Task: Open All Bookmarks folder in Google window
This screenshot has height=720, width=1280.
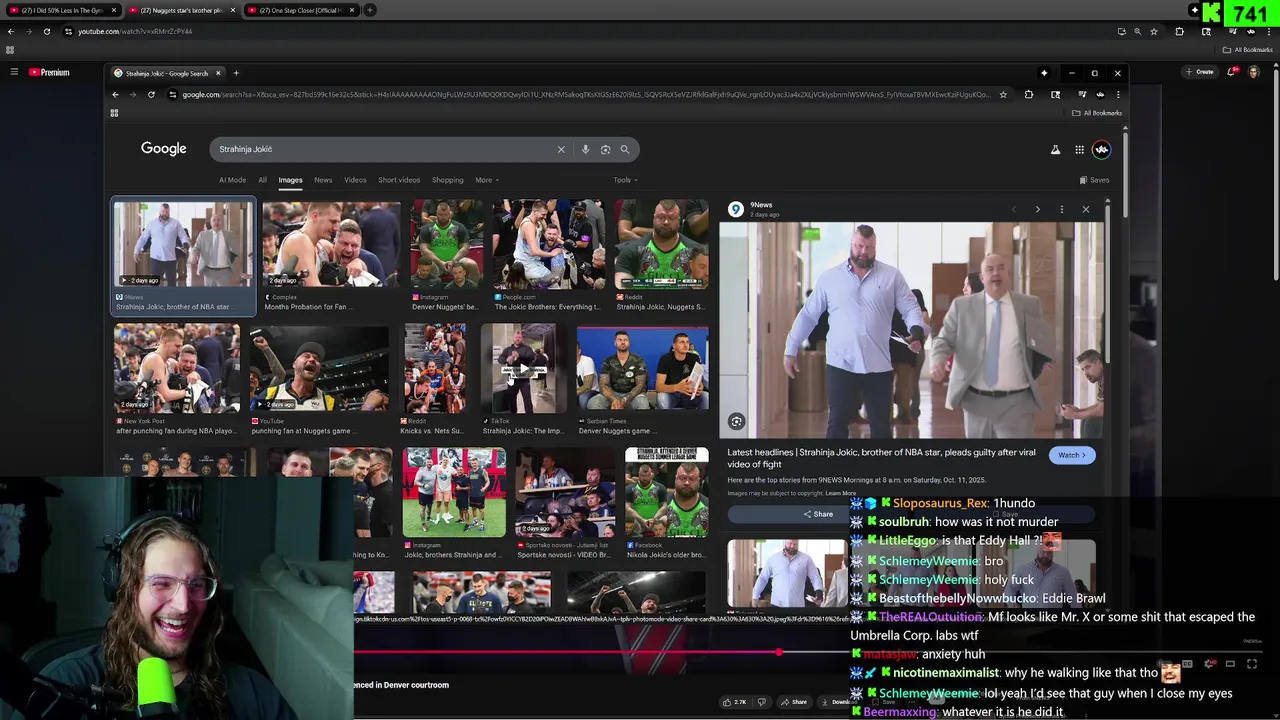Action: (1097, 113)
